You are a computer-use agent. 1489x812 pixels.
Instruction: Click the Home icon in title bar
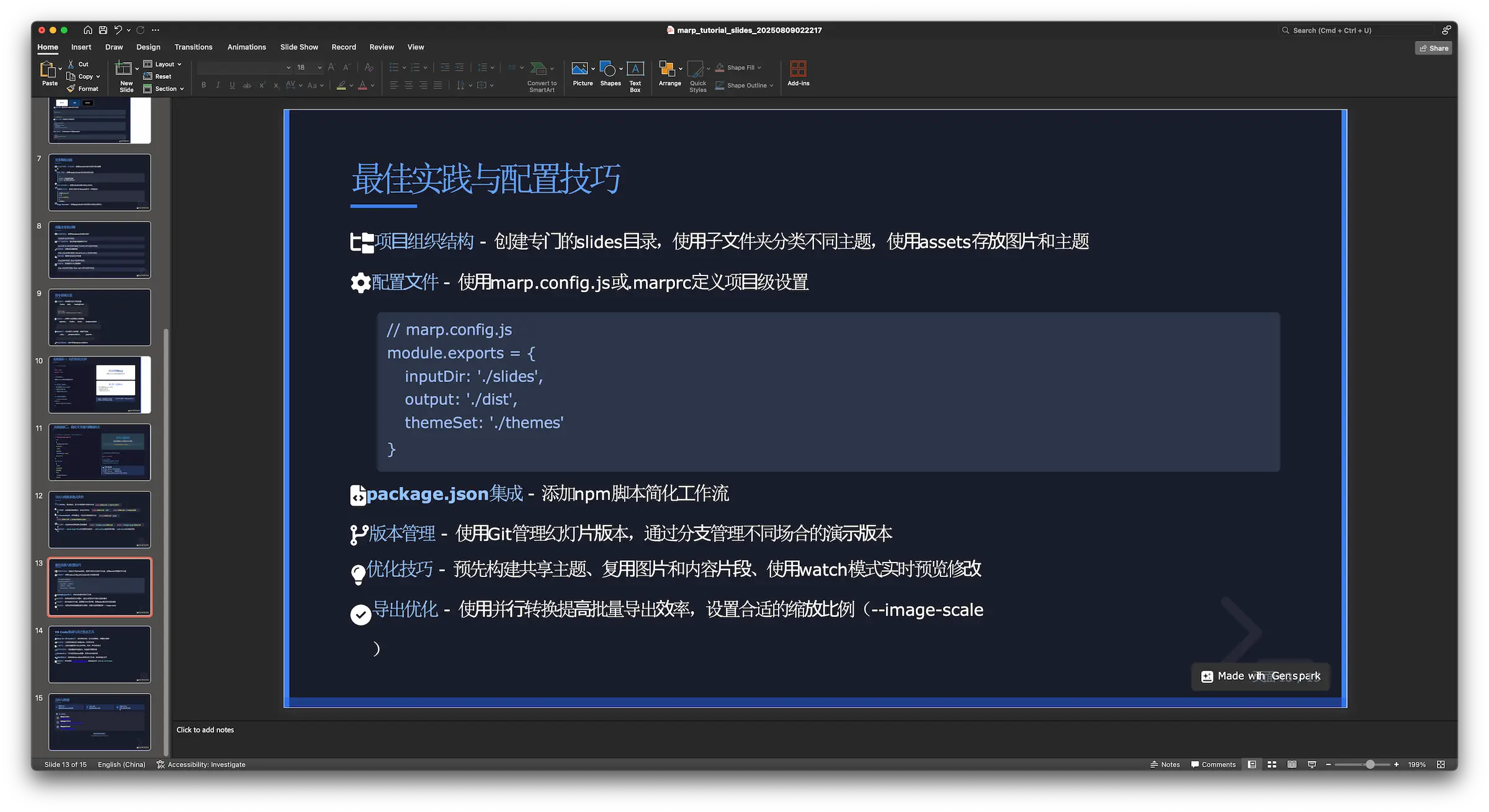click(x=88, y=30)
